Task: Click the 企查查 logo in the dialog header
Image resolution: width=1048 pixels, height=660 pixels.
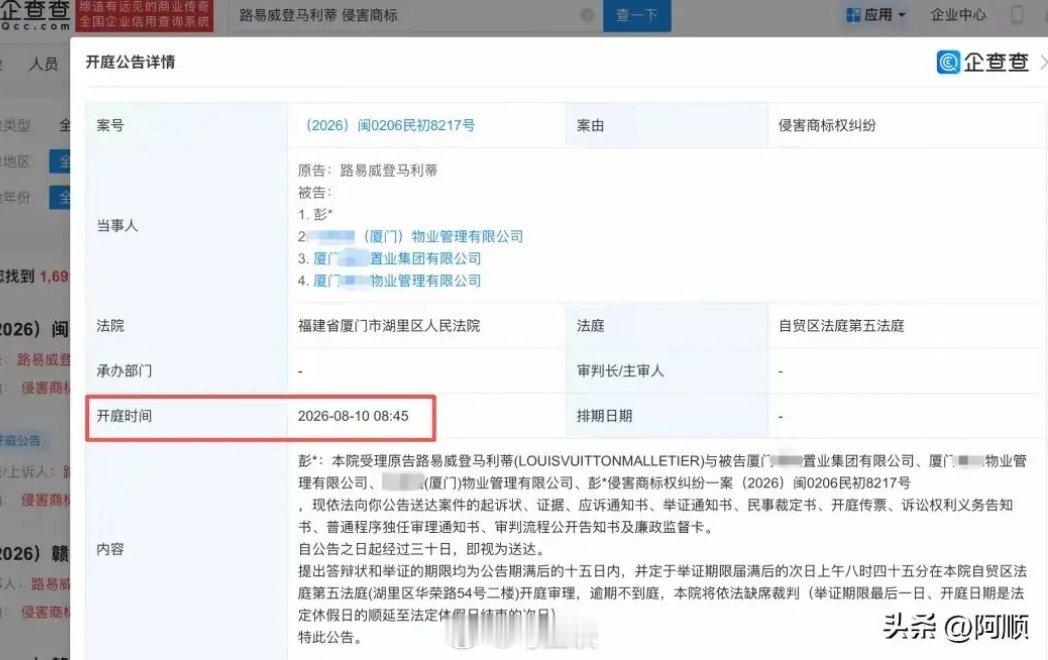Action: click(x=982, y=62)
